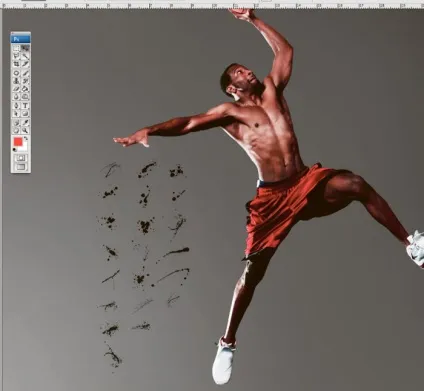Select the Zoom tool
The image size is (424, 391).
tap(25, 130)
